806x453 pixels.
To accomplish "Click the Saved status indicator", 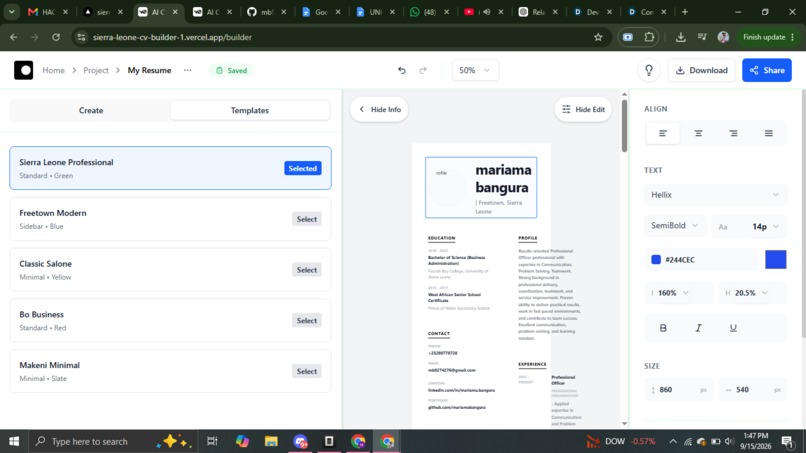I will [x=231, y=70].
